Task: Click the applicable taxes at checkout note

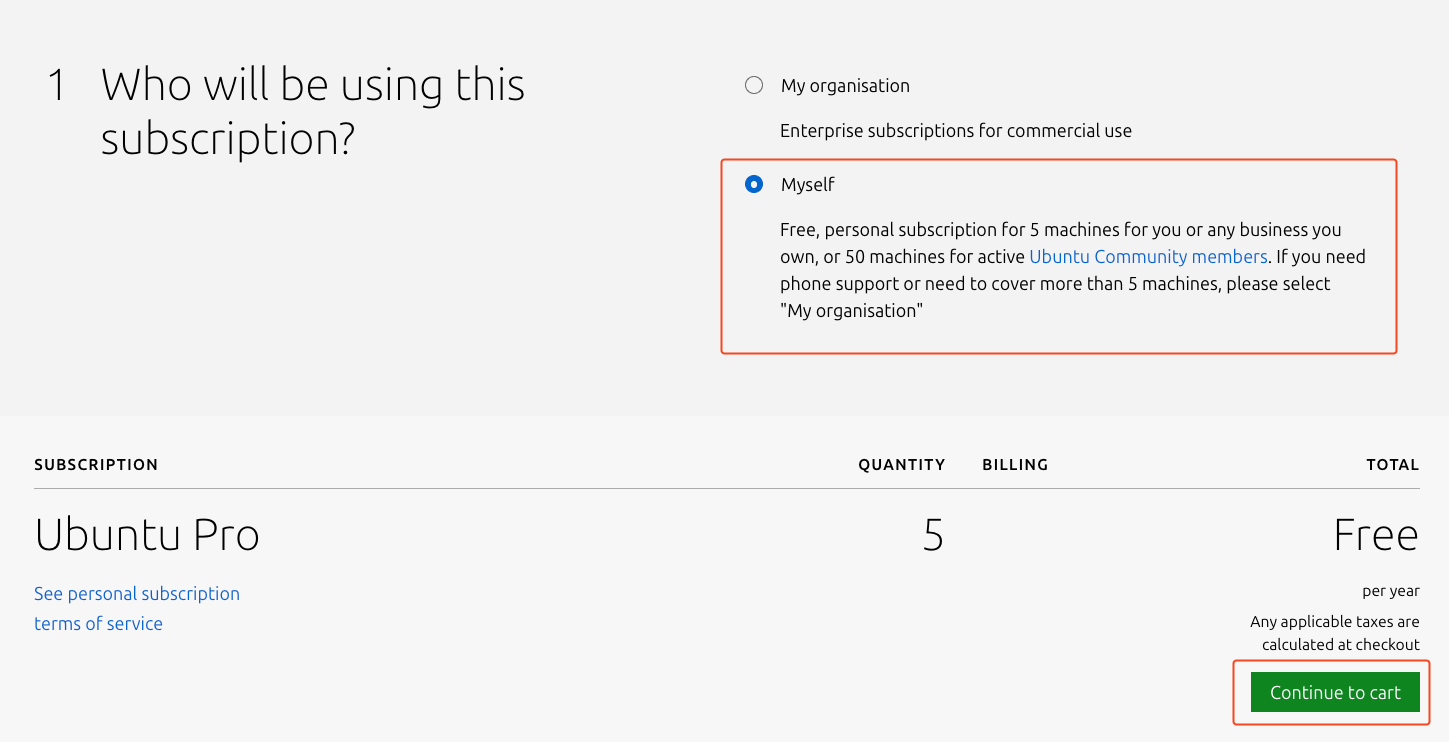Action: 1334,633
